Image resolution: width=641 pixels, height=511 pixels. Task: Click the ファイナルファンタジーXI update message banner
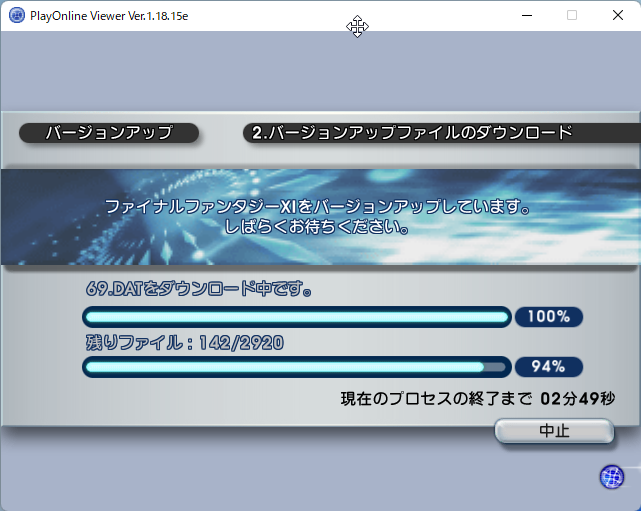[x=320, y=217]
